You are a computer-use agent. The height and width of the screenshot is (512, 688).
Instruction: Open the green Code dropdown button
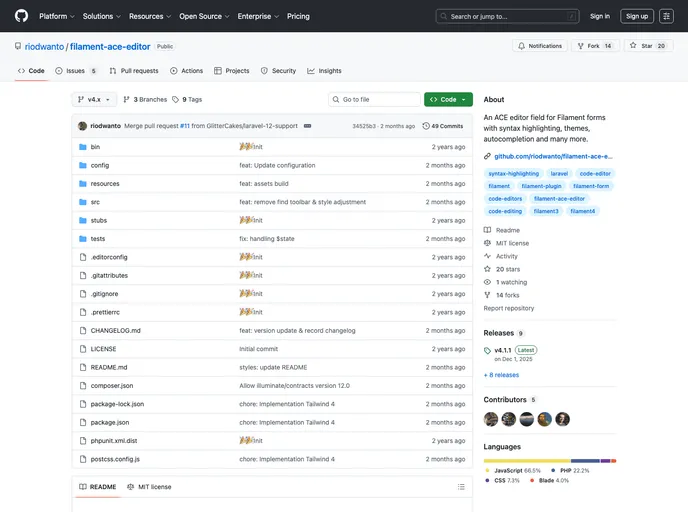click(x=448, y=100)
